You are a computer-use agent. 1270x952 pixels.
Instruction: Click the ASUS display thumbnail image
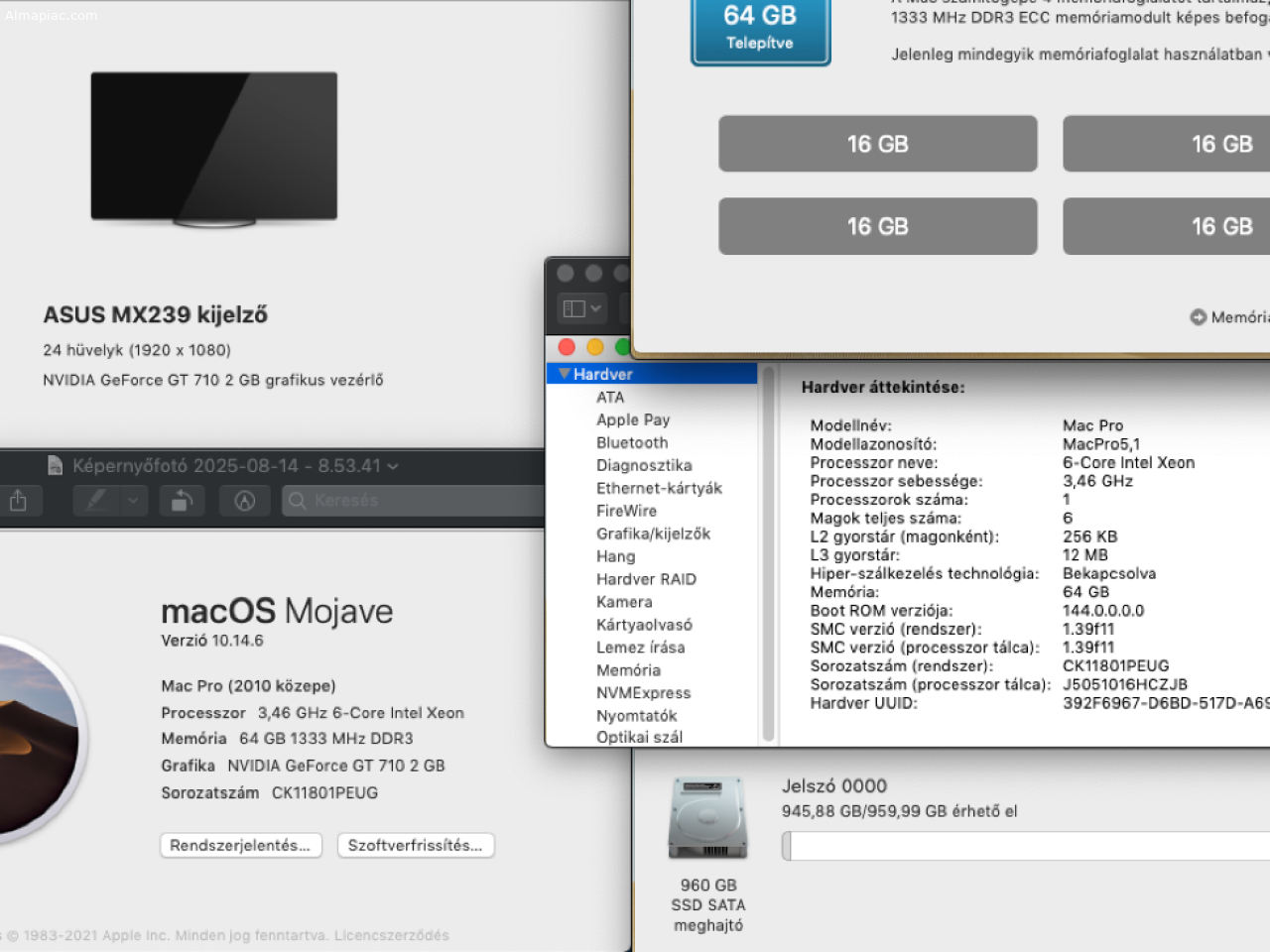click(x=214, y=149)
